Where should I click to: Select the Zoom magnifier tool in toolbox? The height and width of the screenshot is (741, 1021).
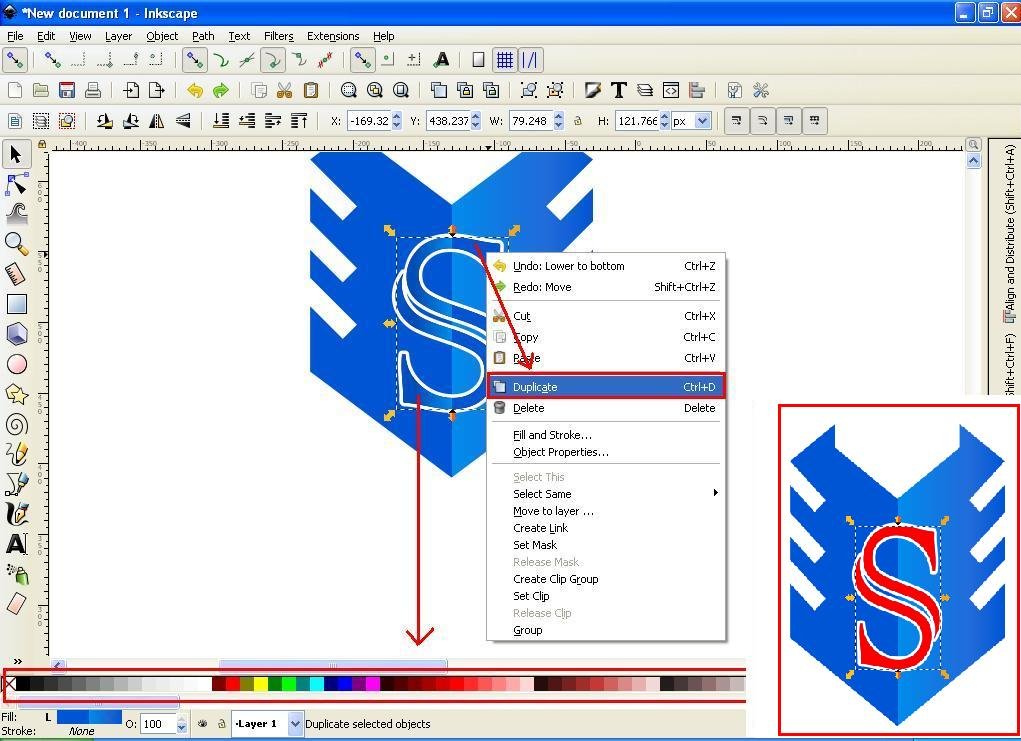pyautogui.click(x=16, y=244)
